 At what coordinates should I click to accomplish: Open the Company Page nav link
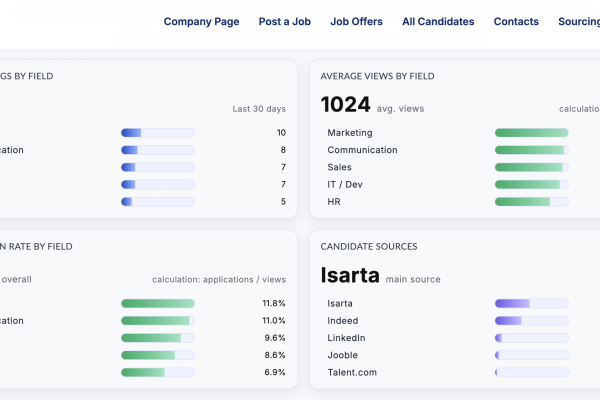coord(201,21)
